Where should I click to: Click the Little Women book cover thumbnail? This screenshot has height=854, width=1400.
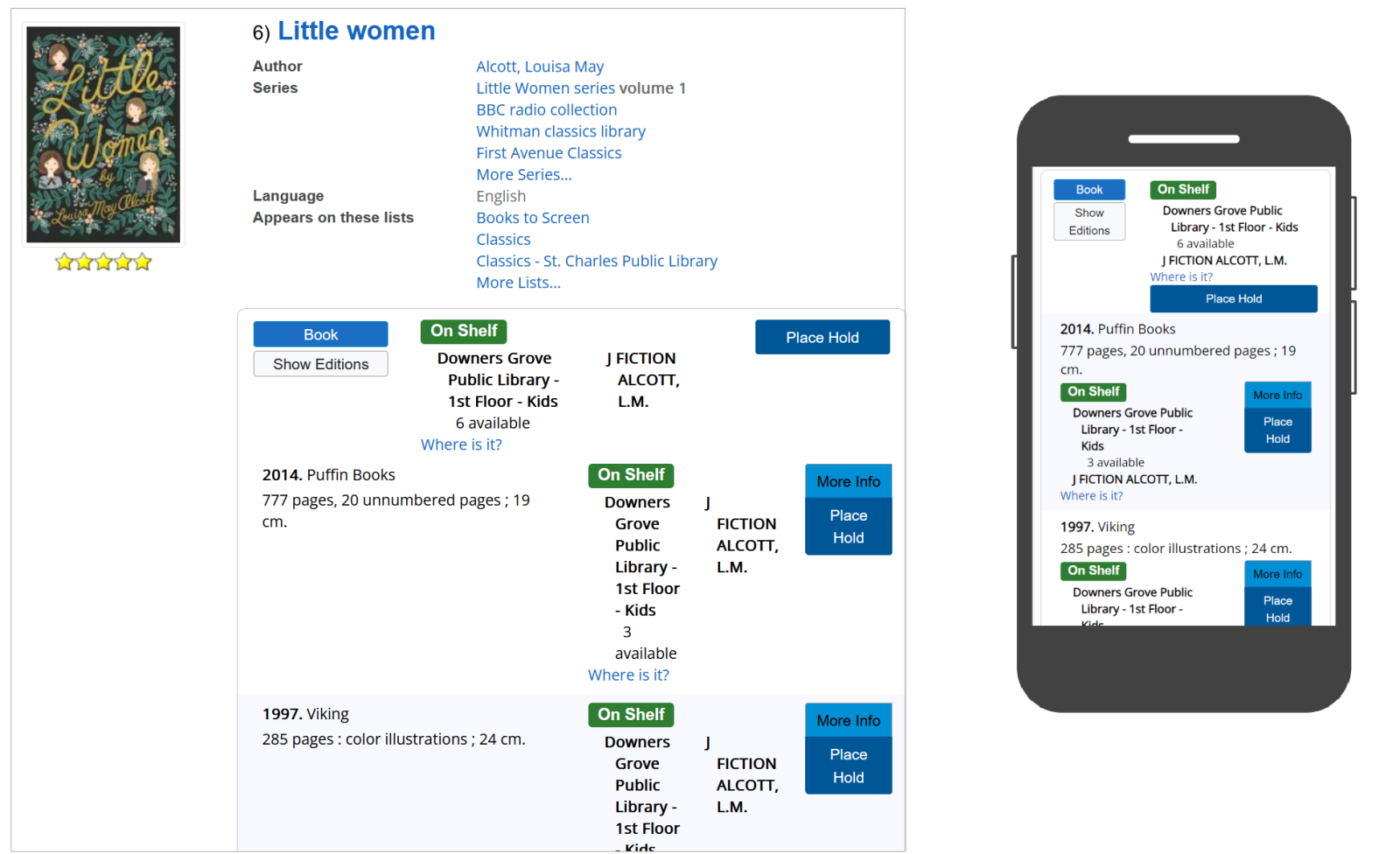pos(103,134)
